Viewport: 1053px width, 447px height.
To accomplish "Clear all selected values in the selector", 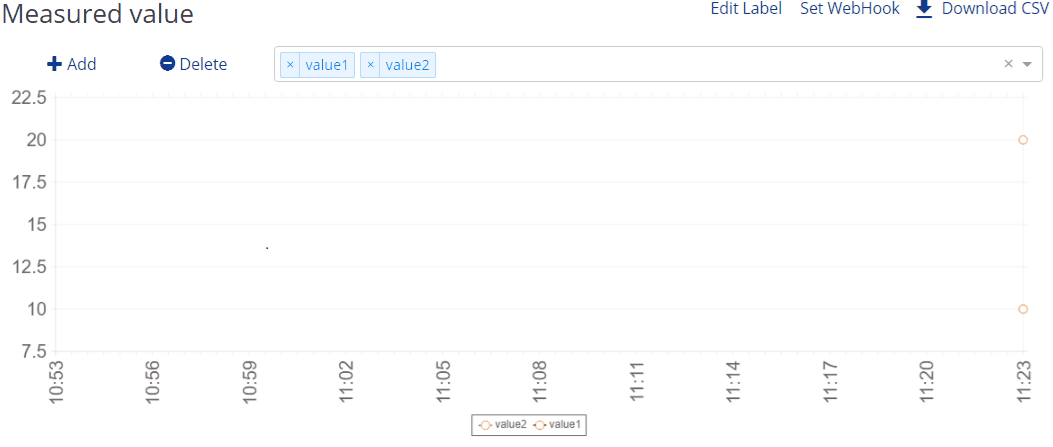I will [x=1008, y=64].
